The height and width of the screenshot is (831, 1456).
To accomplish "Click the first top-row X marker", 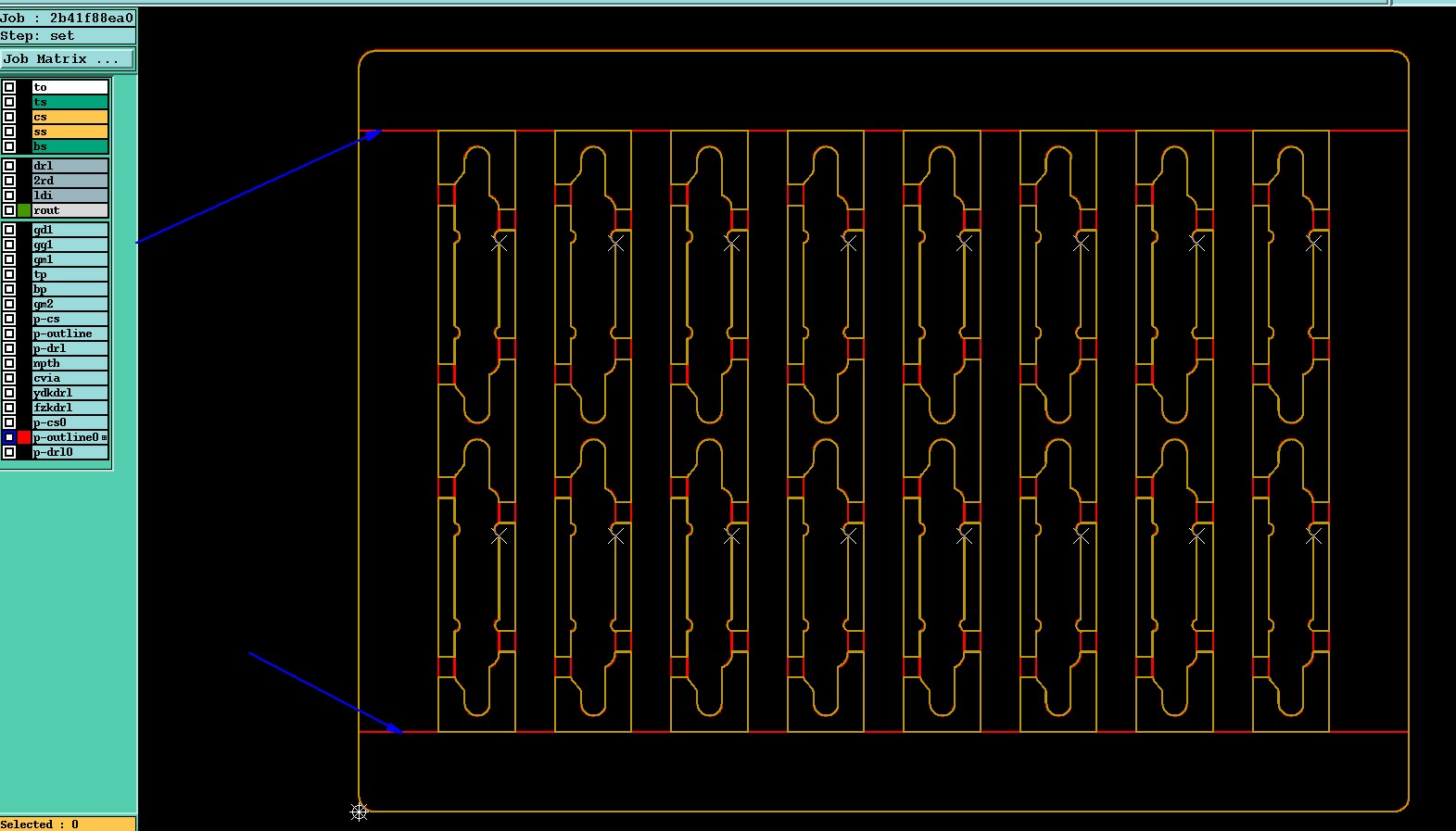I will [500, 243].
